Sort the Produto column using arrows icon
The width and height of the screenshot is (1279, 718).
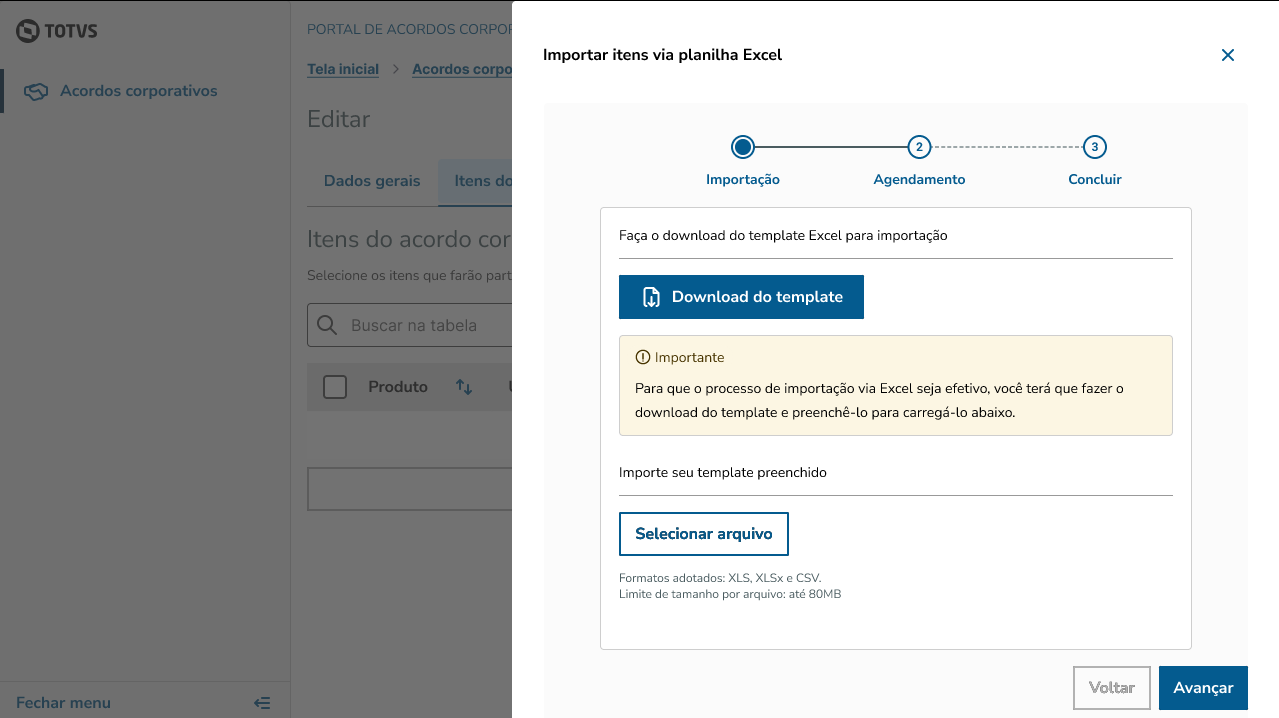tap(464, 387)
